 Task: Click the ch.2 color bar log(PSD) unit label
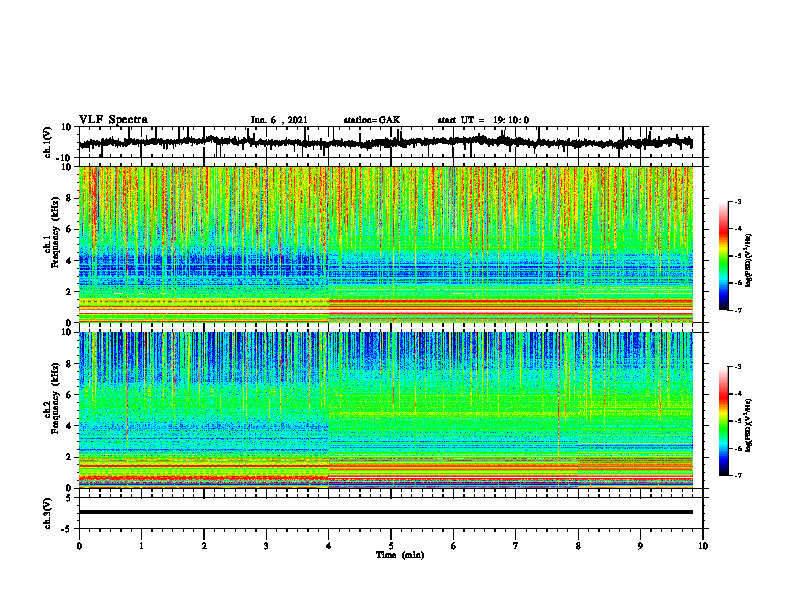click(x=749, y=424)
